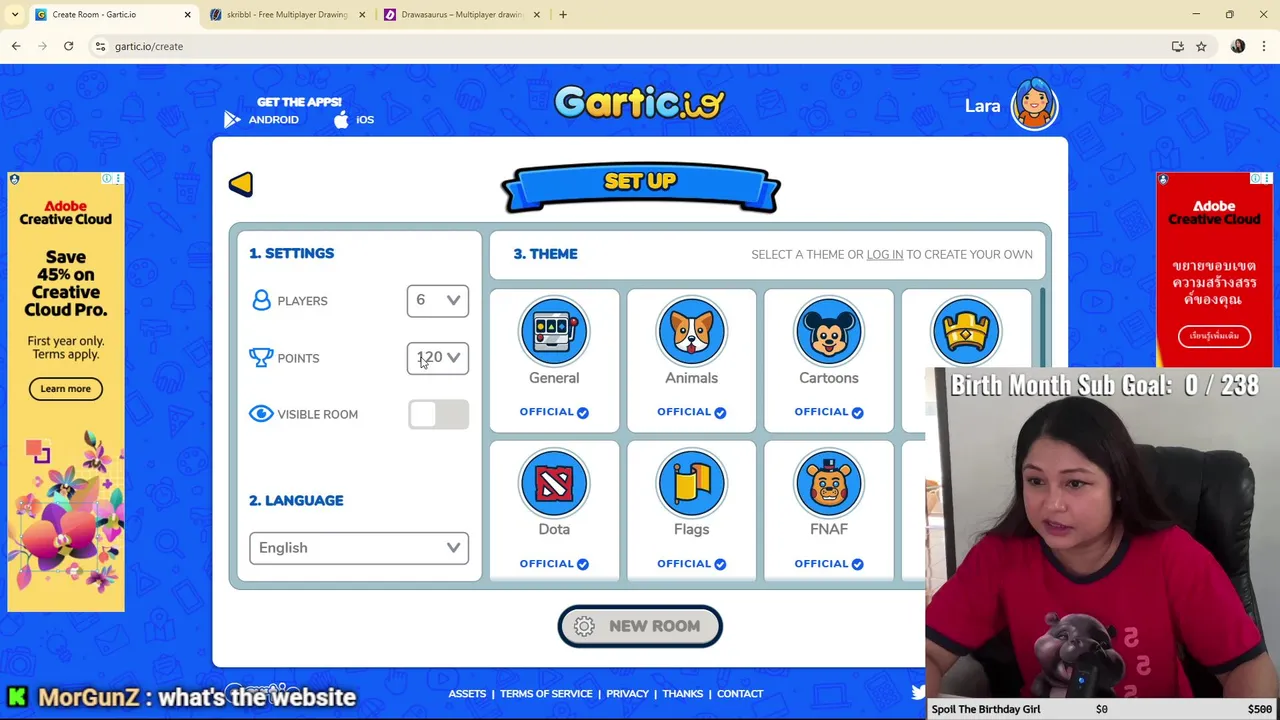The height and width of the screenshot is (720, 1280).
Task: Open the THANKS footer link
Action: click(683, 694)
